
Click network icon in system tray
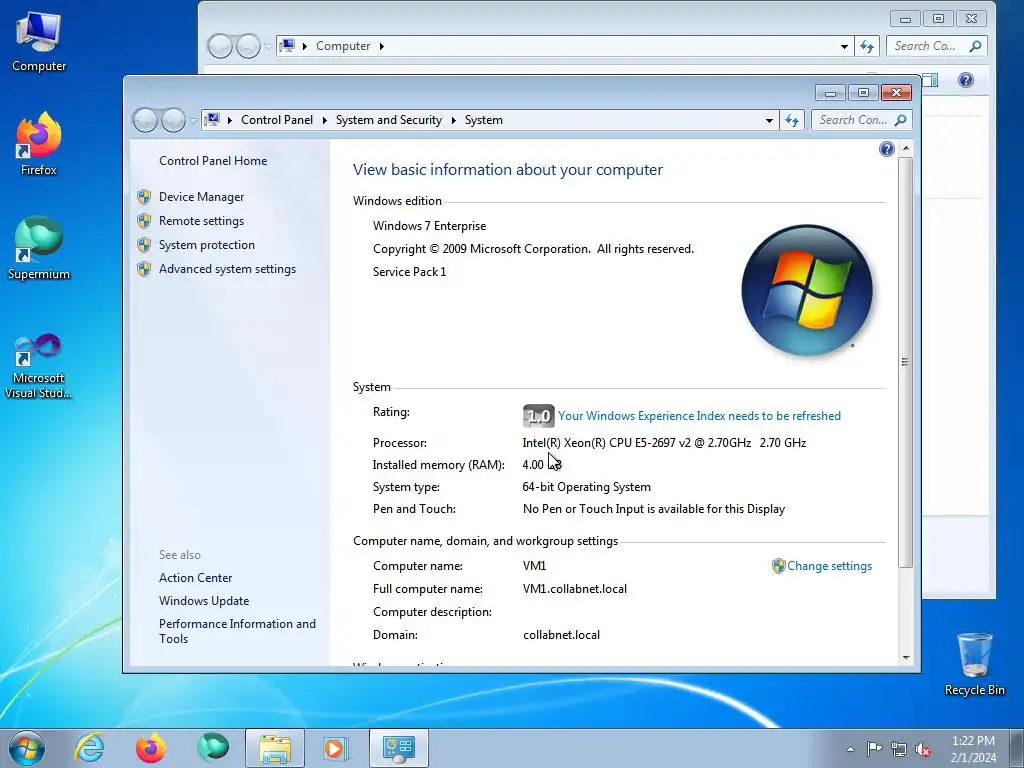(899, 750)
